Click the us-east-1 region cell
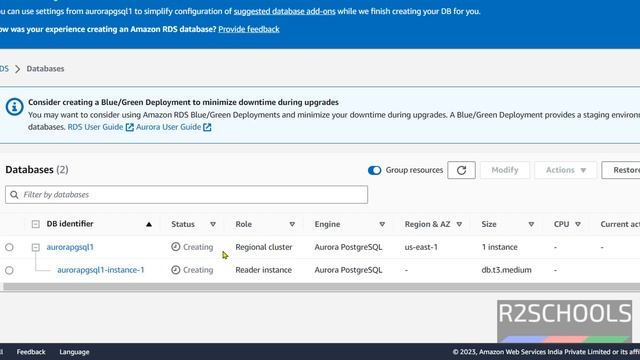The width and height of the screenshot is (640, 360). click(421, 247)
